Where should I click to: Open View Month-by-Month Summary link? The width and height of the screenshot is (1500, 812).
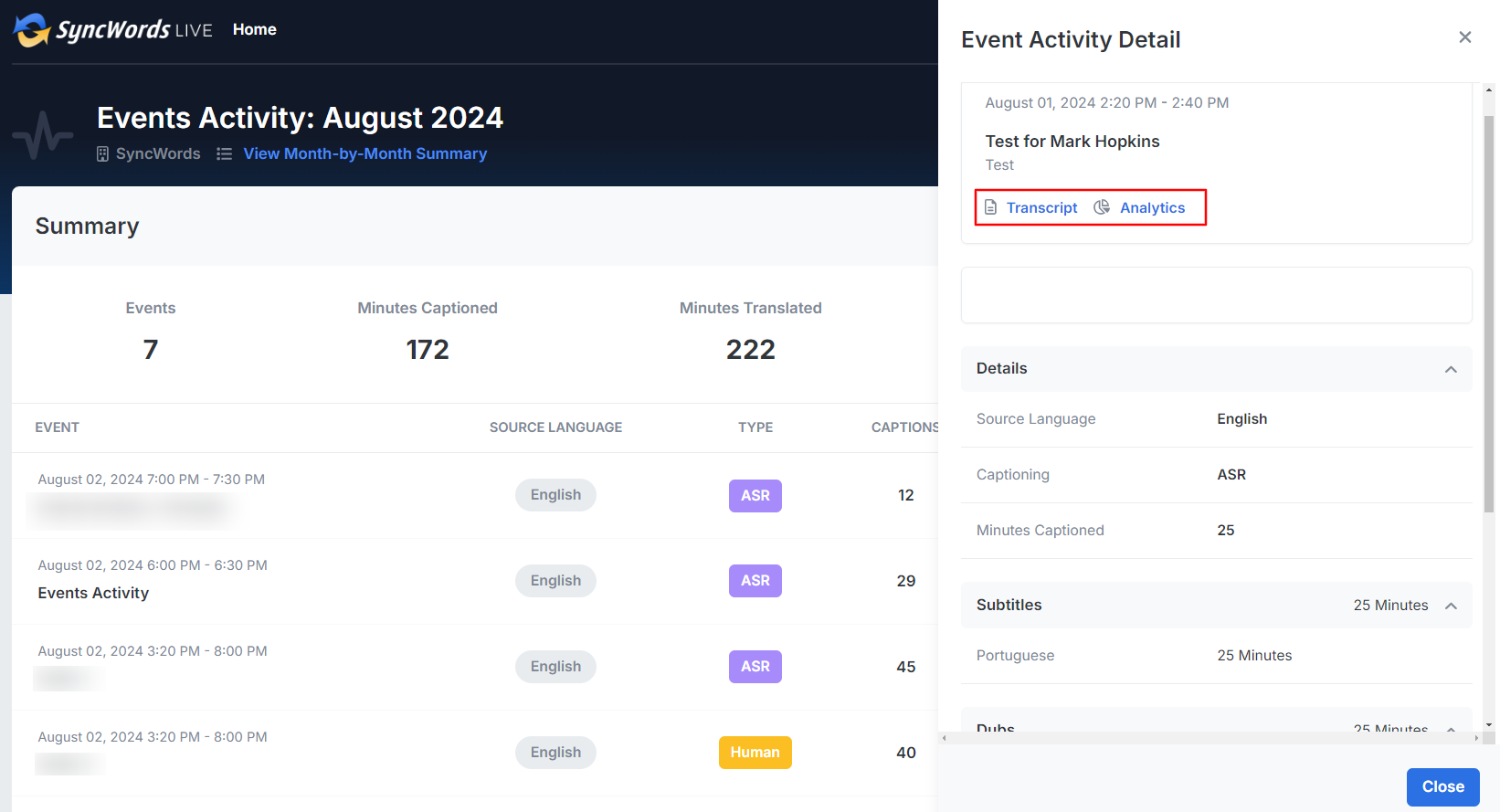coord(364,153)
